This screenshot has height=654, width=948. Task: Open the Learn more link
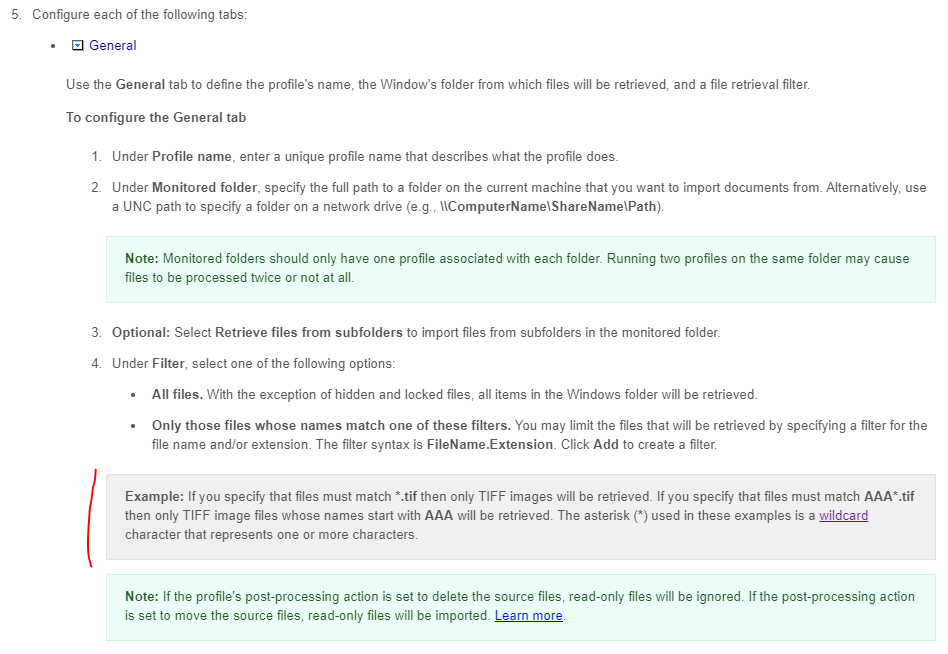tap(528, 615)
